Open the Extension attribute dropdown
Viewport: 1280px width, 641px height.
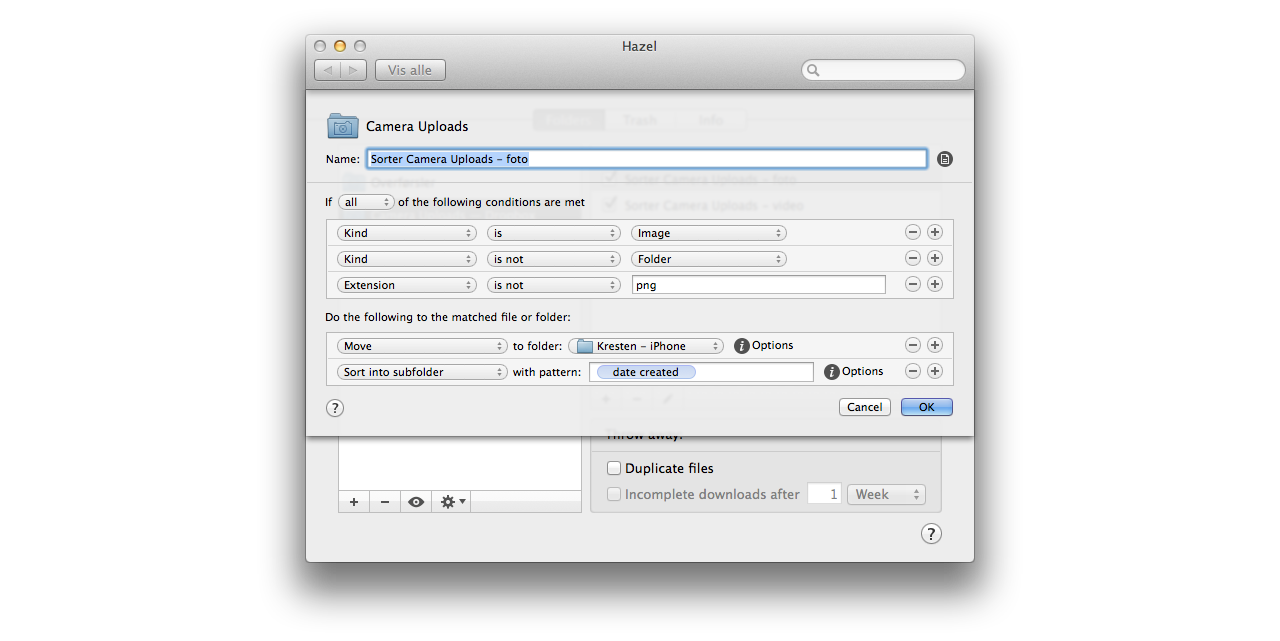(406, 285)
